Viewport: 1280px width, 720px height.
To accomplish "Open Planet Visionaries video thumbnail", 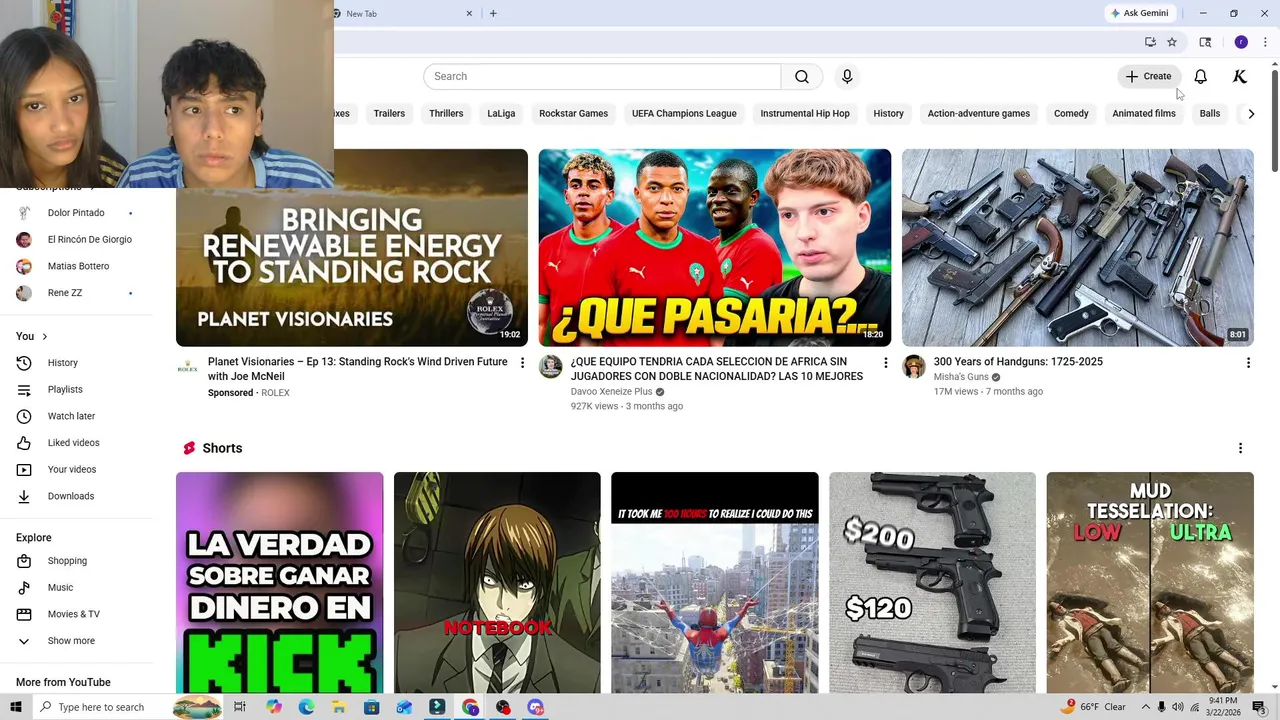I will point(352,247).
